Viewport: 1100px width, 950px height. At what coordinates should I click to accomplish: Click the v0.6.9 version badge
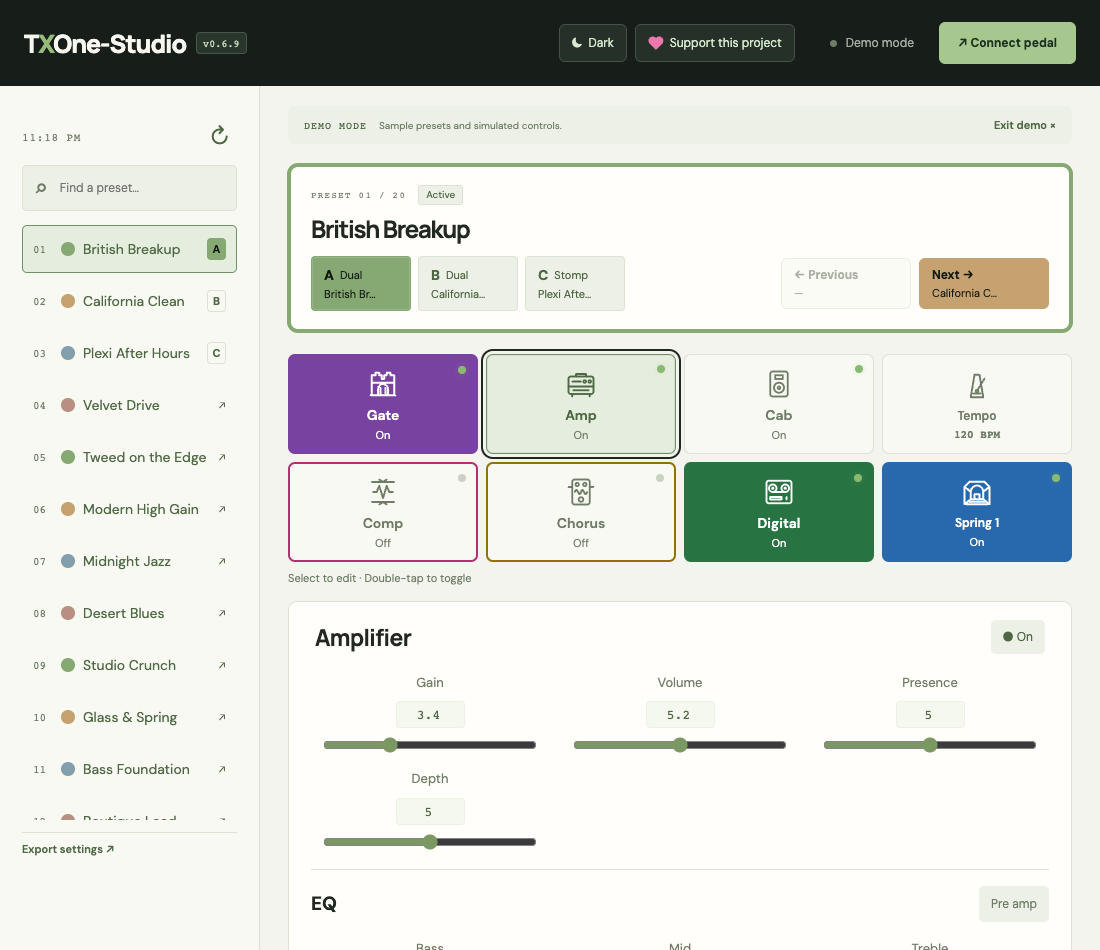pyautogui.click(x=221, y=44)
